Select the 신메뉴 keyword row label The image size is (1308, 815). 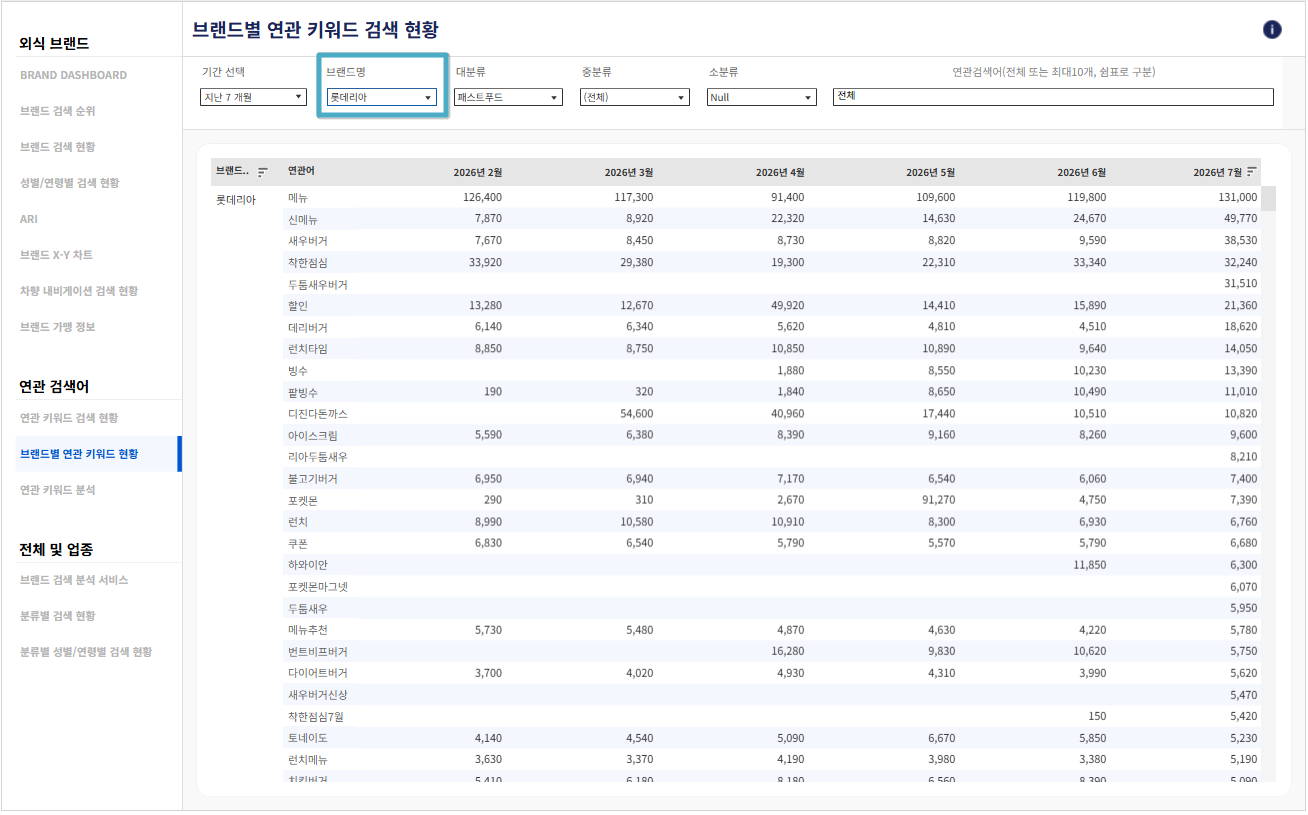pos(303,219)
